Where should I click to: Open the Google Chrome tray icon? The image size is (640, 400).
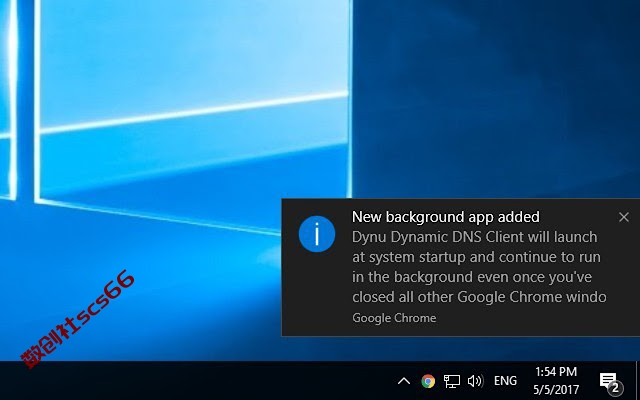428,381
